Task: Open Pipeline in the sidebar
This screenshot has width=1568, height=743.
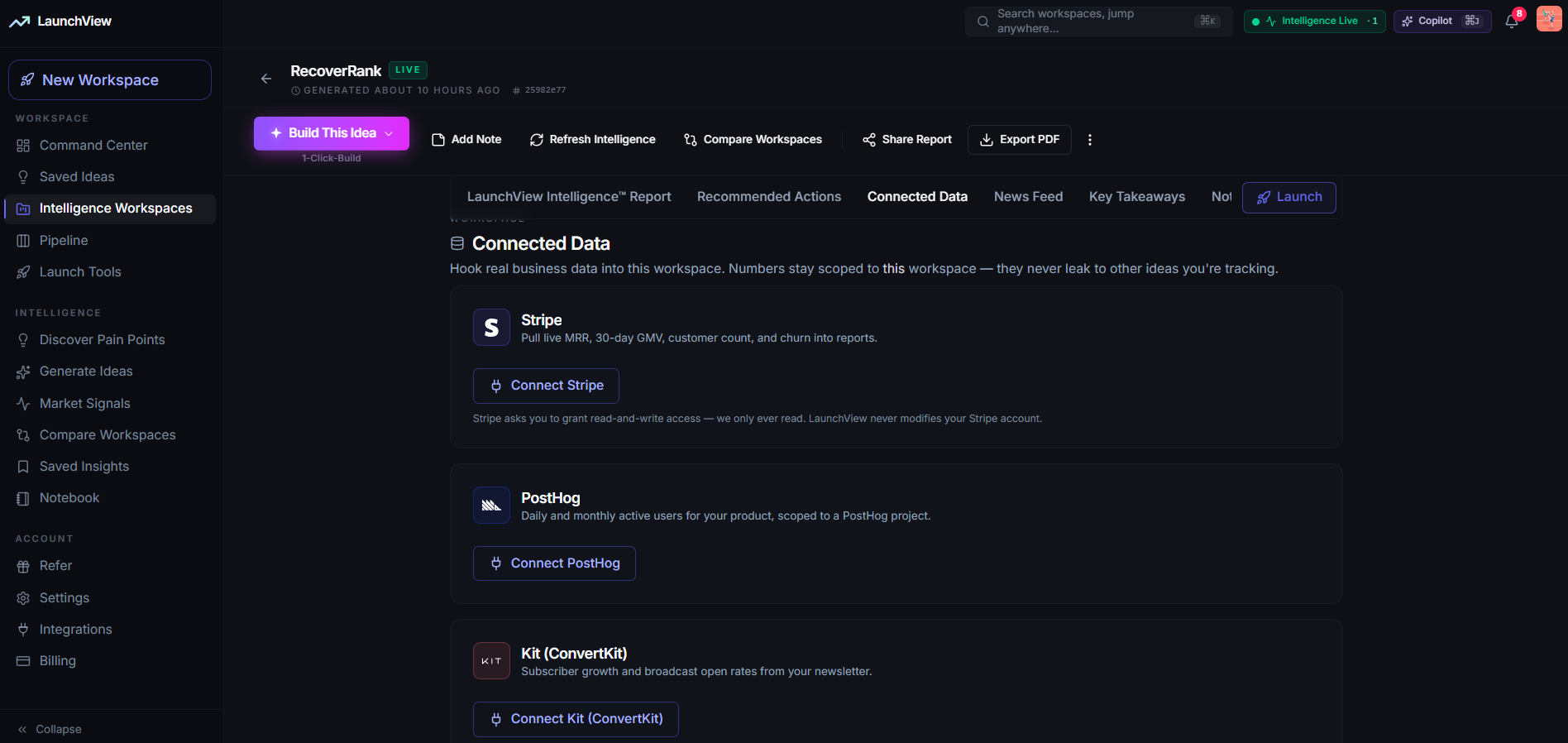Action: (110, 241)
